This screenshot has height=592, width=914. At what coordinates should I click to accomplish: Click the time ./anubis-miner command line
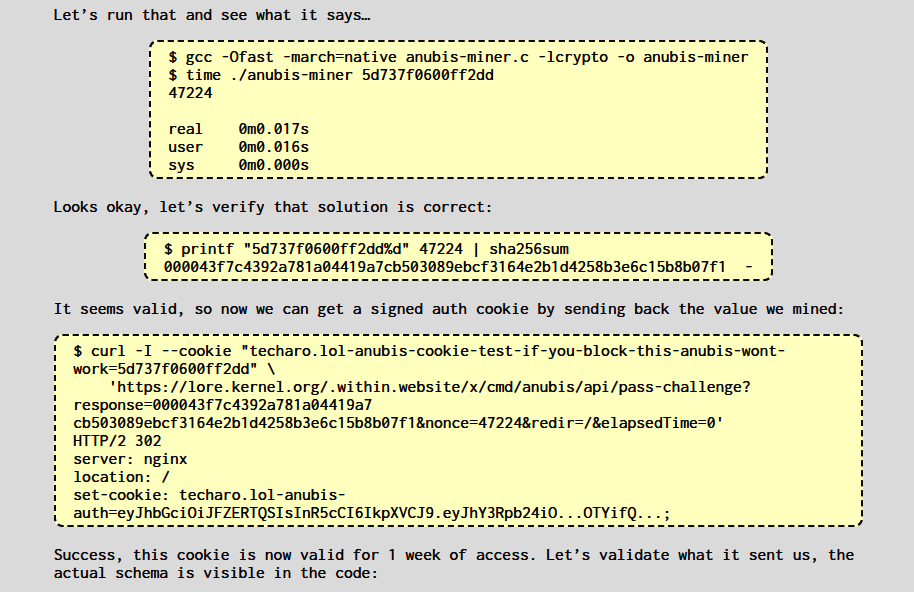click(331, 75)
